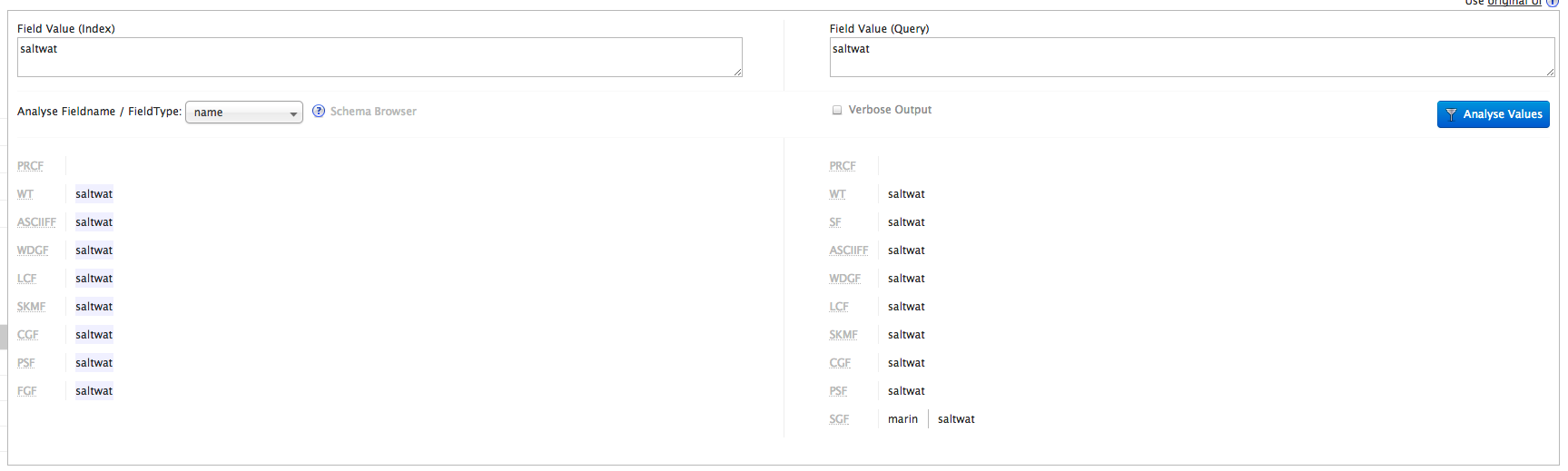1568x471 pixels.
Task: Click the funnel icon on Analyse Values
Action: coord(1451,114)
